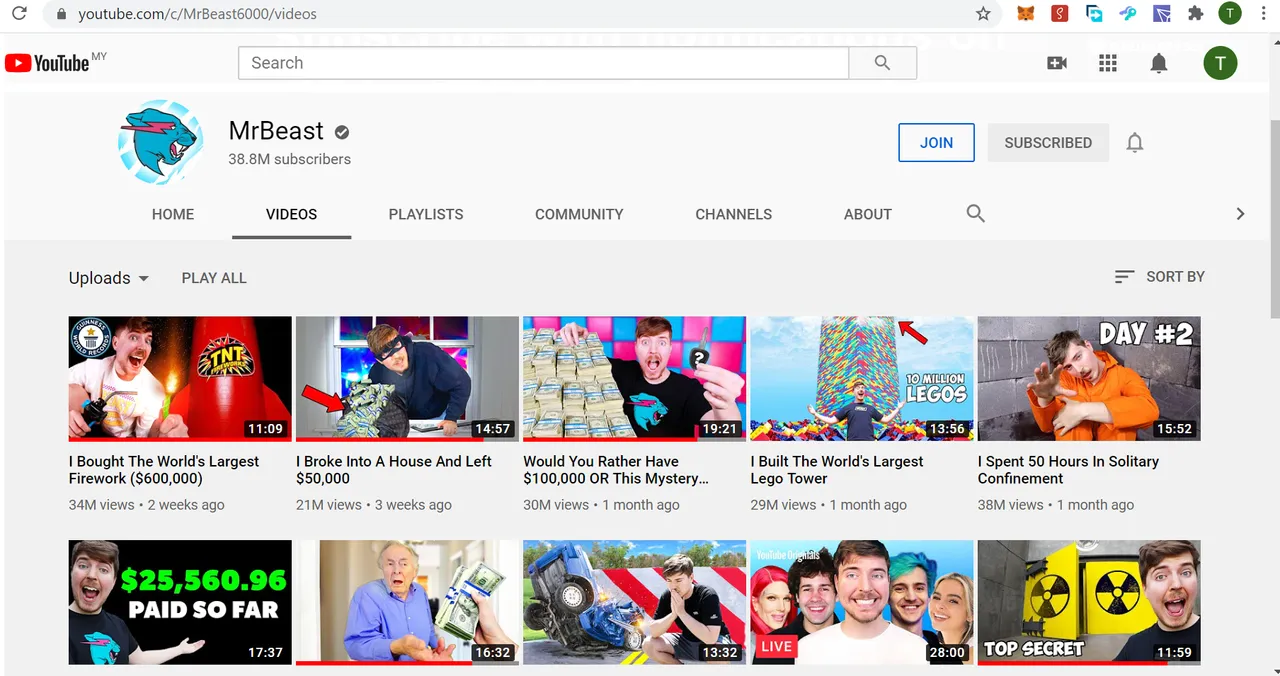
Task: Open the Chrome profile avatar T in the toolbar
Action: [1230, 14]
